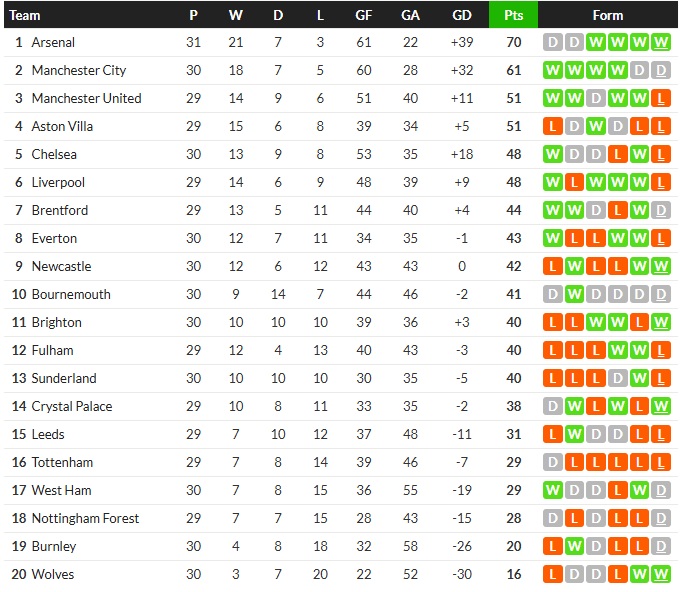This screenshot has width=682, height=592.
Task: Click Bournemouth's second form badge (W)
Action: (x=574, y=294)
